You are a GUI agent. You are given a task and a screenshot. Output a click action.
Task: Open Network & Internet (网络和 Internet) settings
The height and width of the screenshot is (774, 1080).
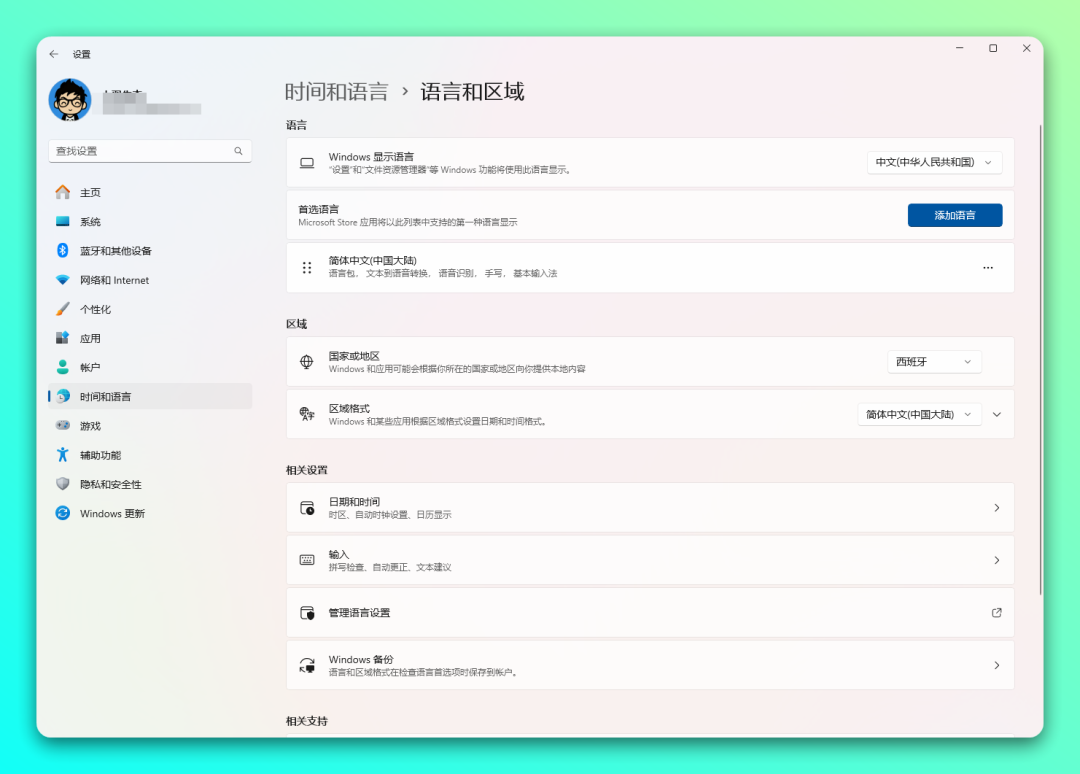pos(114,280)
